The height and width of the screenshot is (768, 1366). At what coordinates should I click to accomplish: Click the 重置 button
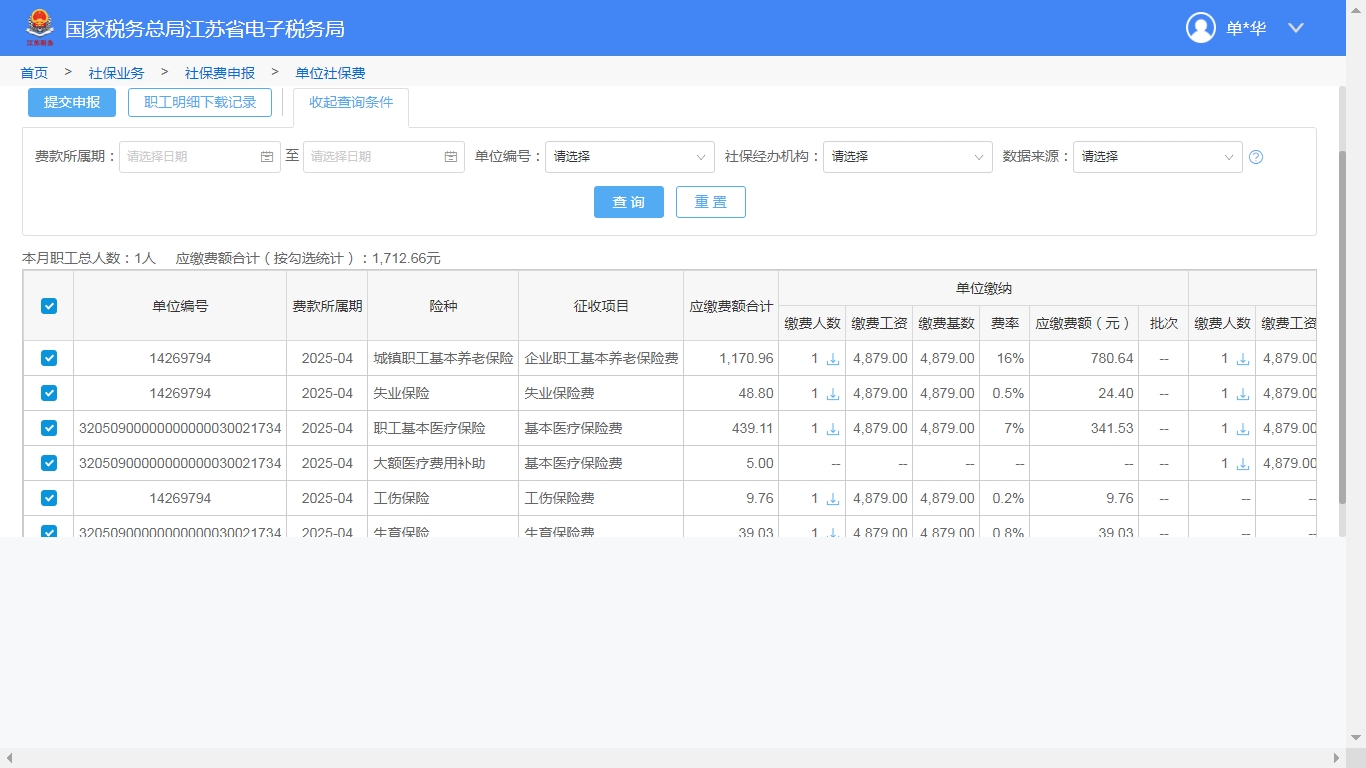(711, 202)
